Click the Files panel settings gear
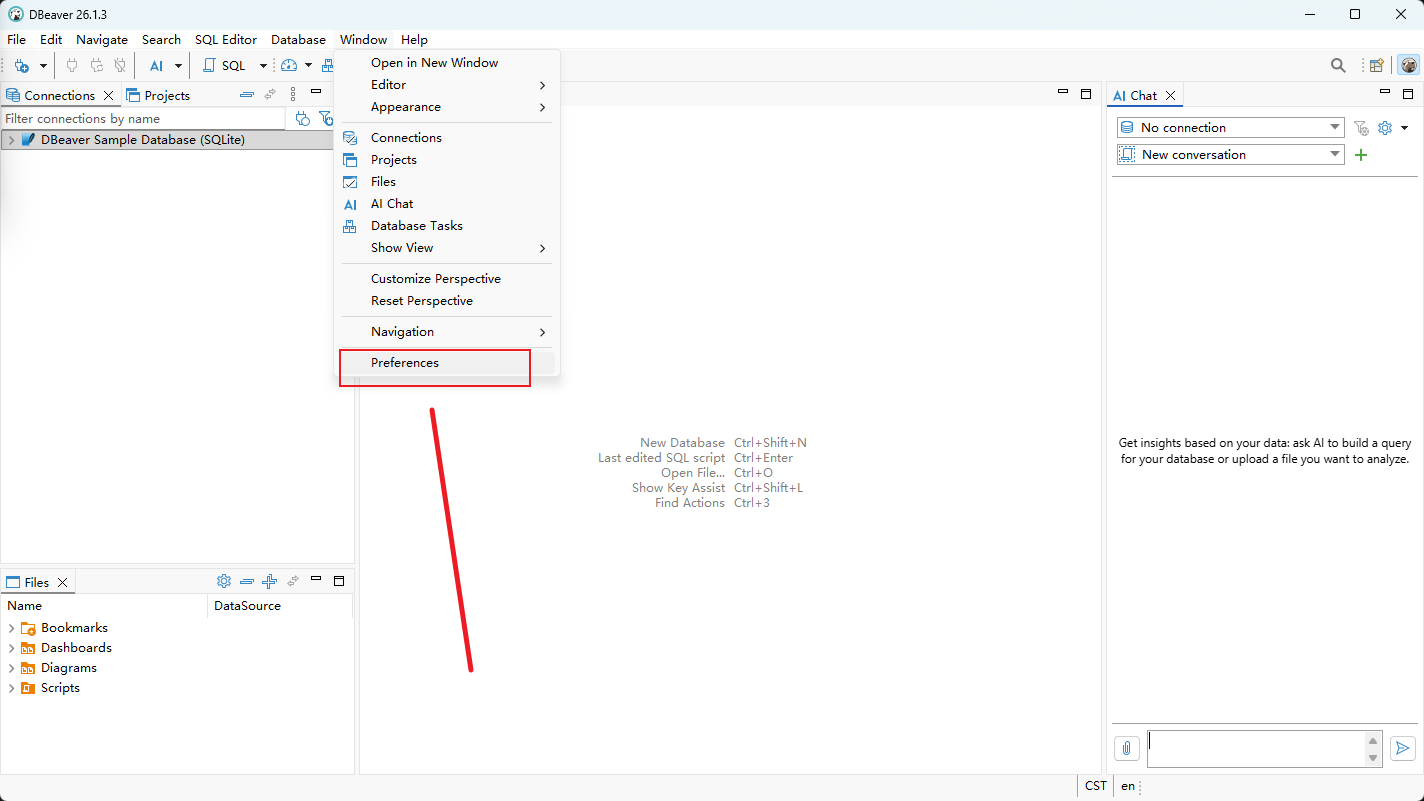Viewport: 1424px width, 801px height. coord(224,581)
